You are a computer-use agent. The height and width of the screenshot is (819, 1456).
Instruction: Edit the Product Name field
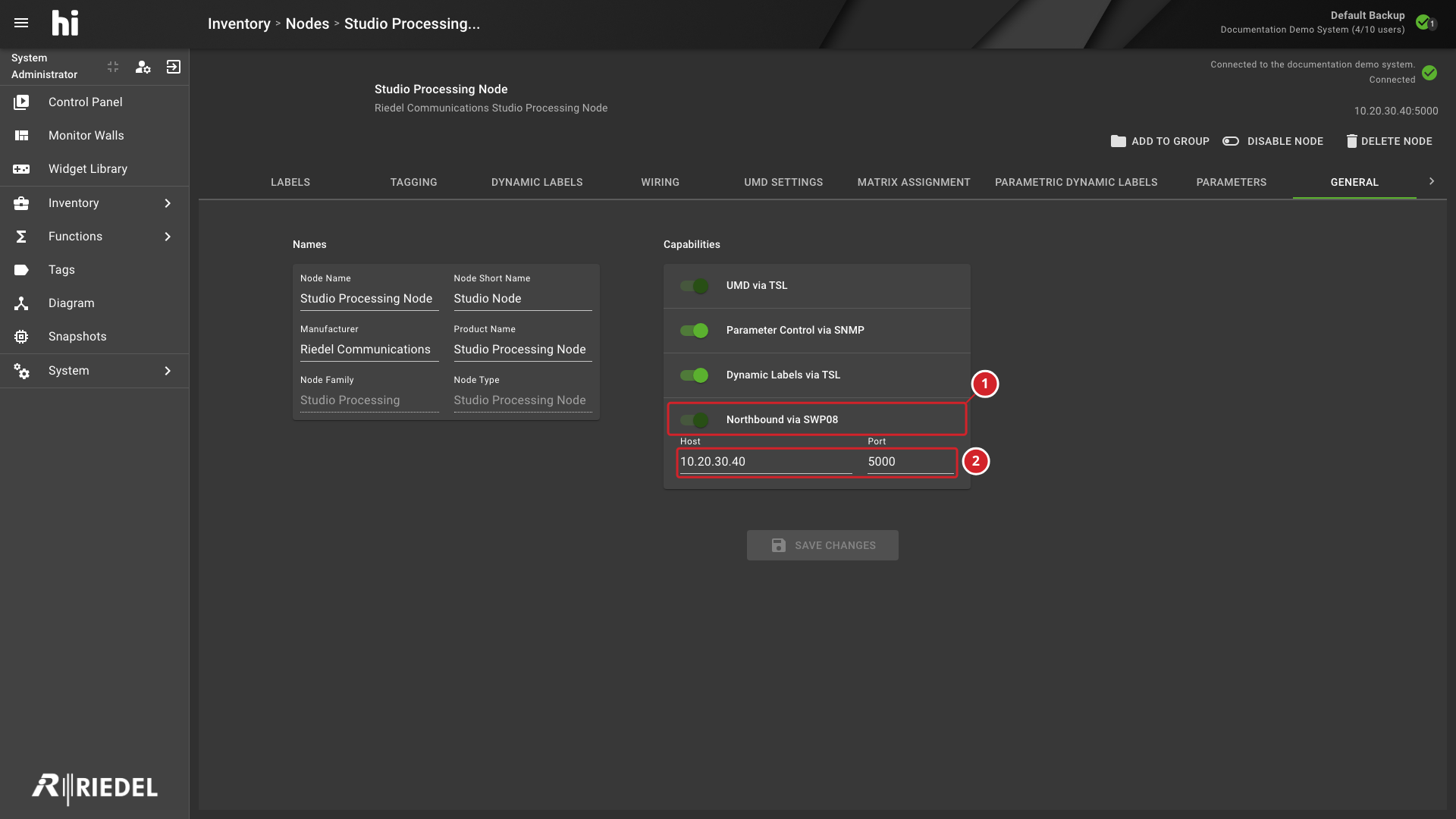[x=522, y=350]
